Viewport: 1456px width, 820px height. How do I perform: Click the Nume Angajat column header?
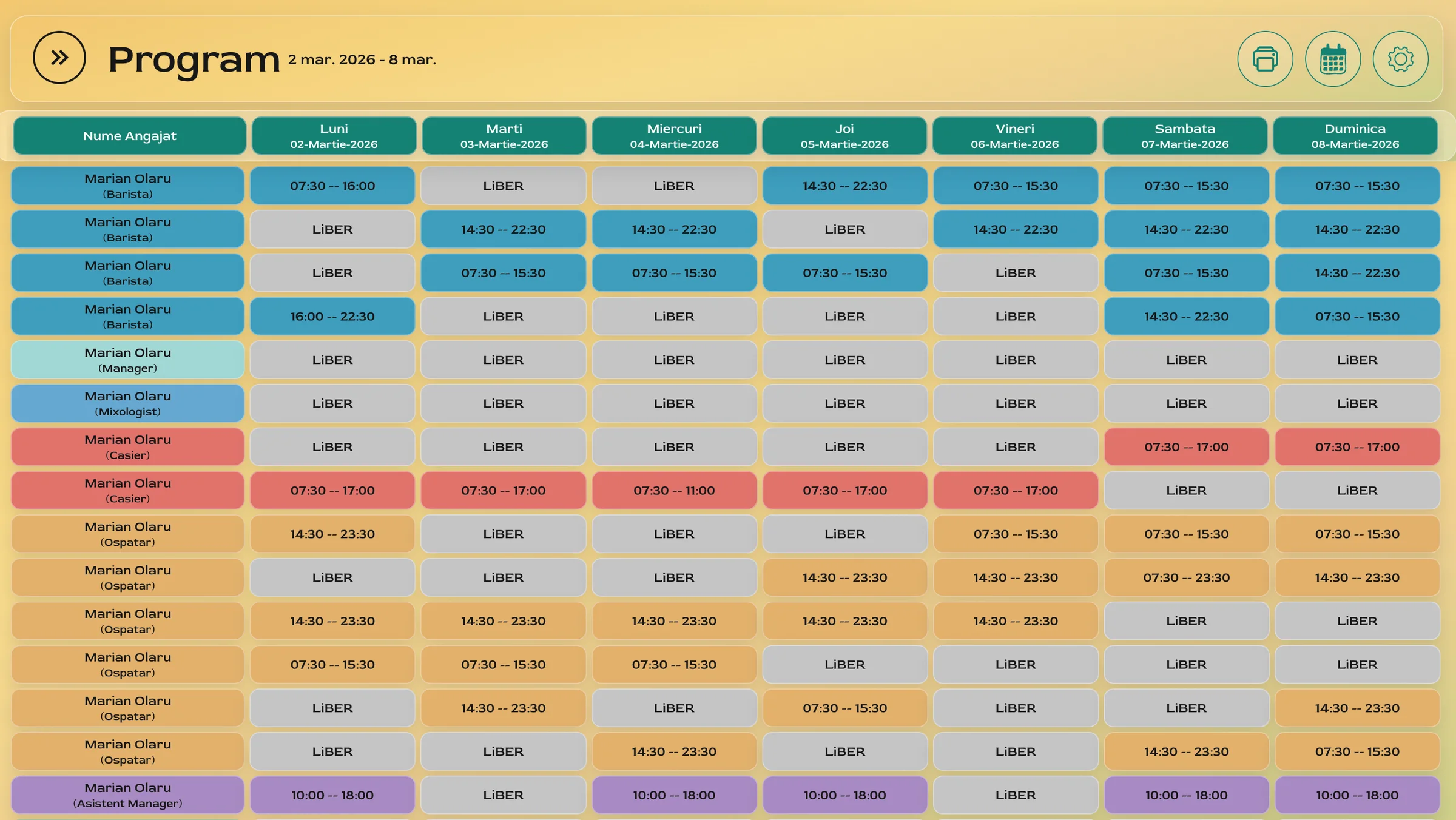point(129,136)
